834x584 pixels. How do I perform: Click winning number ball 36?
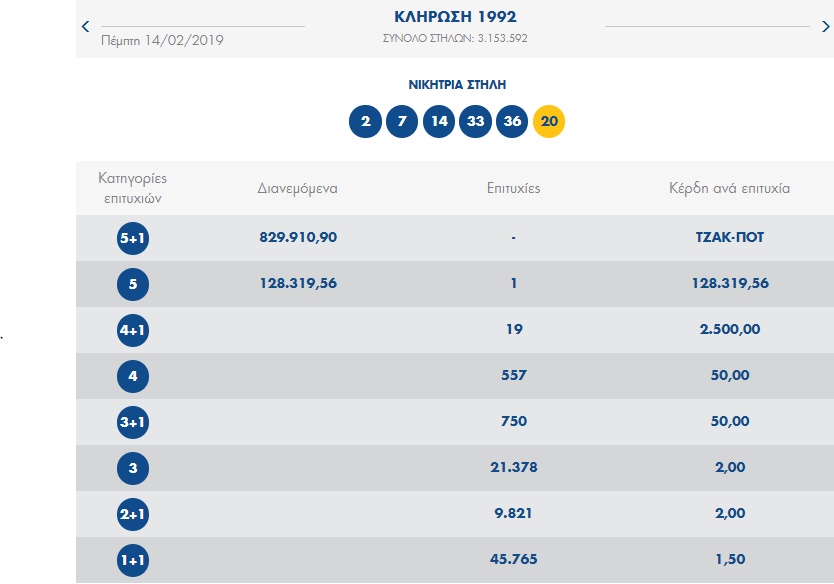[x=512, y=122]
